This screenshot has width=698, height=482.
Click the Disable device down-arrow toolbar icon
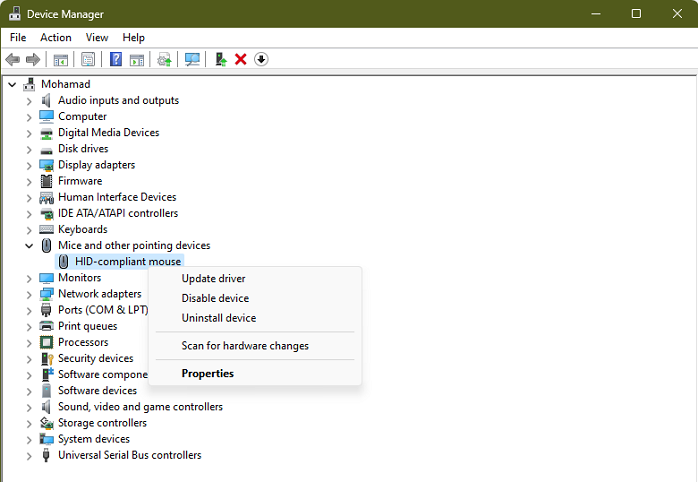[x=261, y=60]
